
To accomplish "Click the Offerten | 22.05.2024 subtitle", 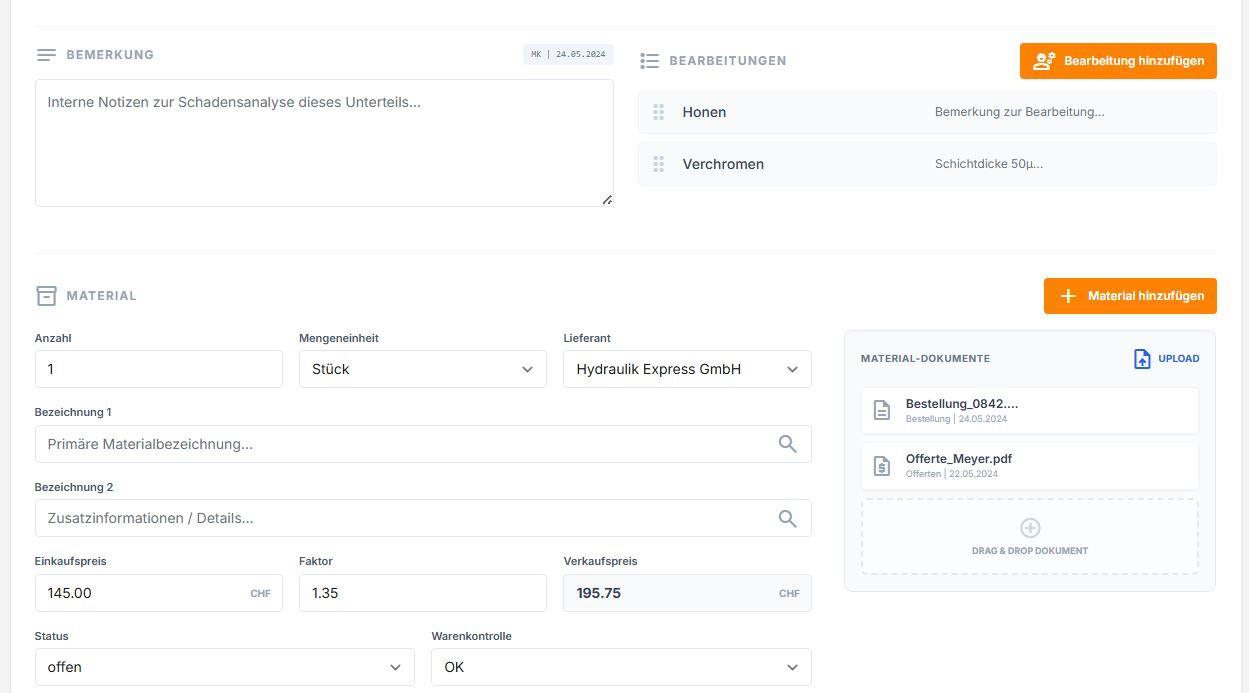I will click(952, 474).
